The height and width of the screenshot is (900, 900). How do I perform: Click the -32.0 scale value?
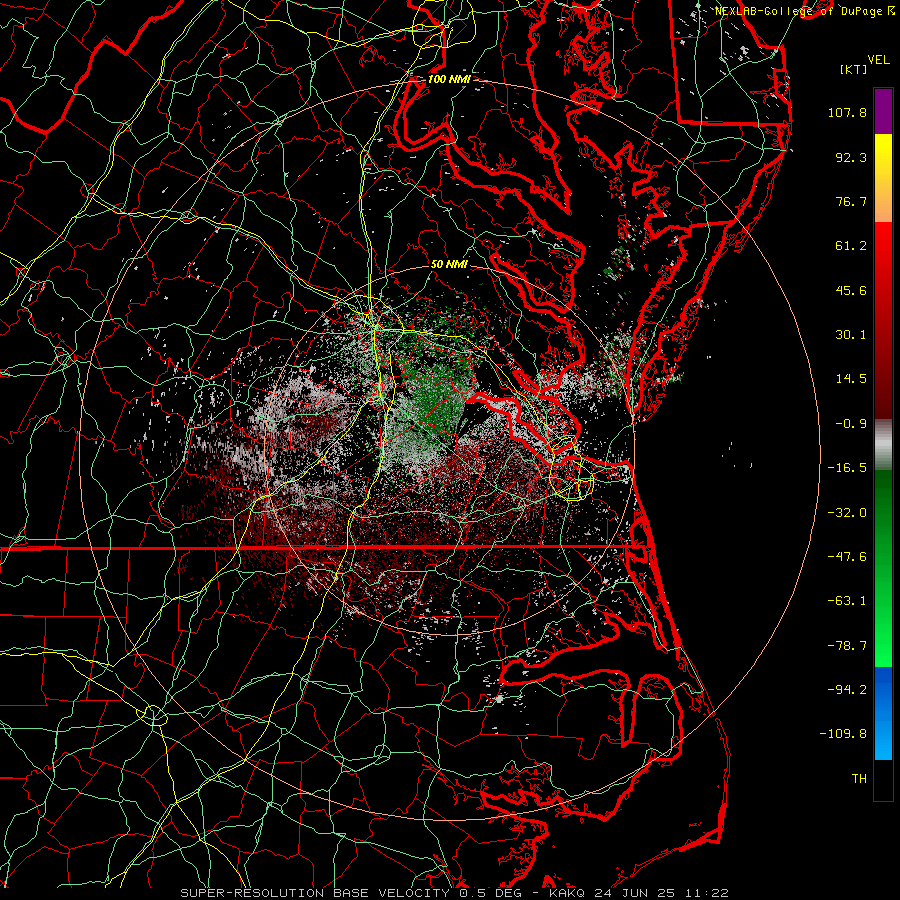pos(847,513)
